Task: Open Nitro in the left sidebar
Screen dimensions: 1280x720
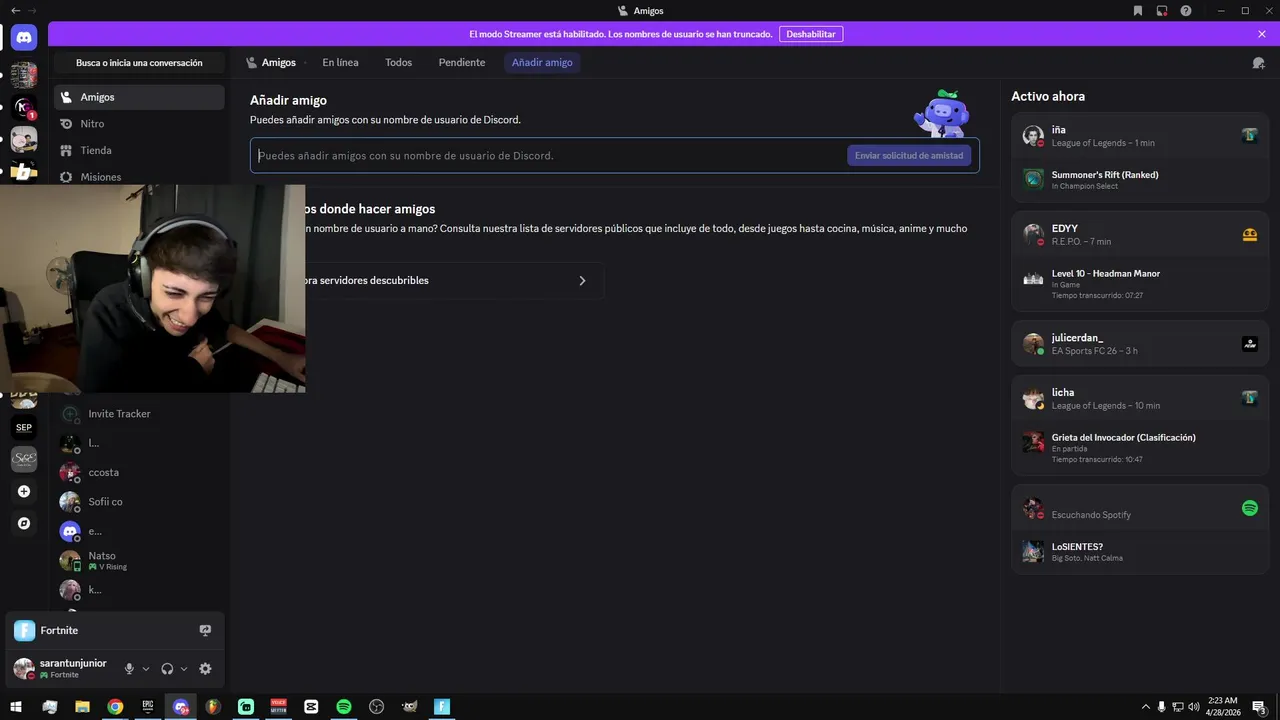Action: coord(139,124)
